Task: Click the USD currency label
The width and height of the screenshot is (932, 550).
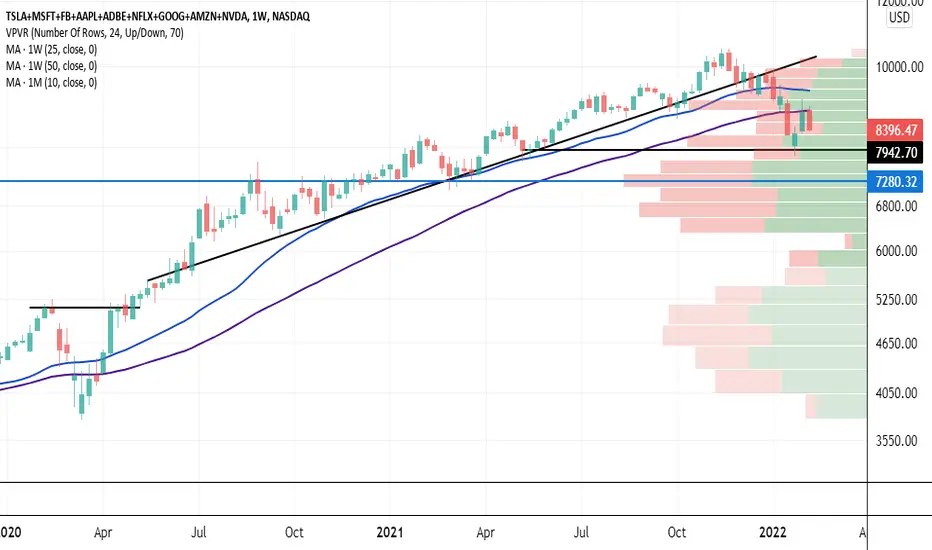Action: coord(899,17)
